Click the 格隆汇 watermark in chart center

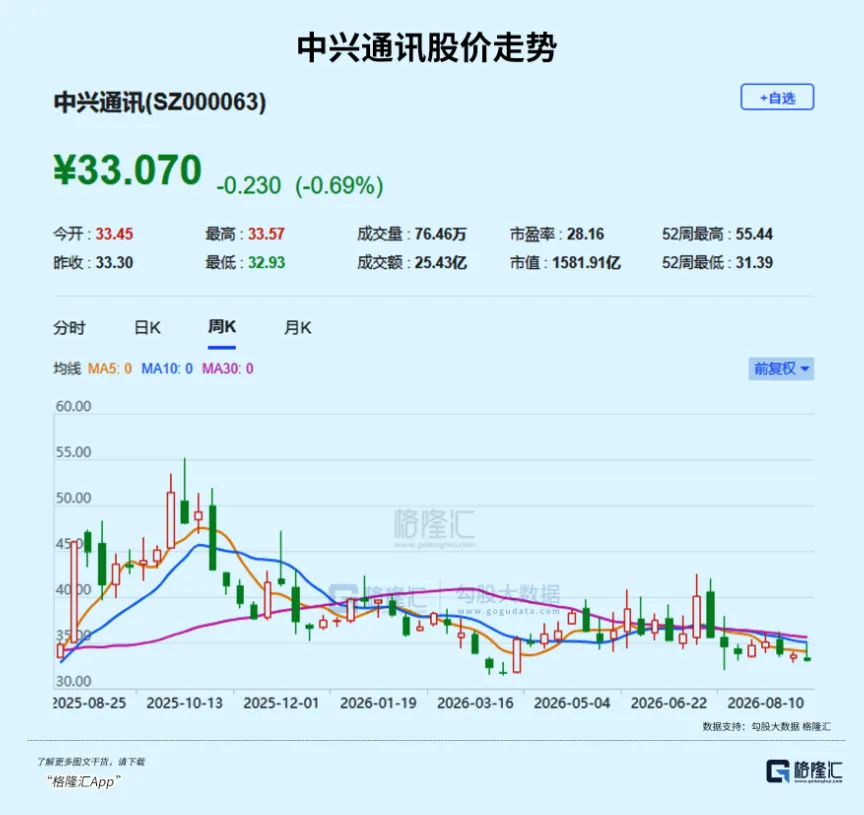[434, 527]
